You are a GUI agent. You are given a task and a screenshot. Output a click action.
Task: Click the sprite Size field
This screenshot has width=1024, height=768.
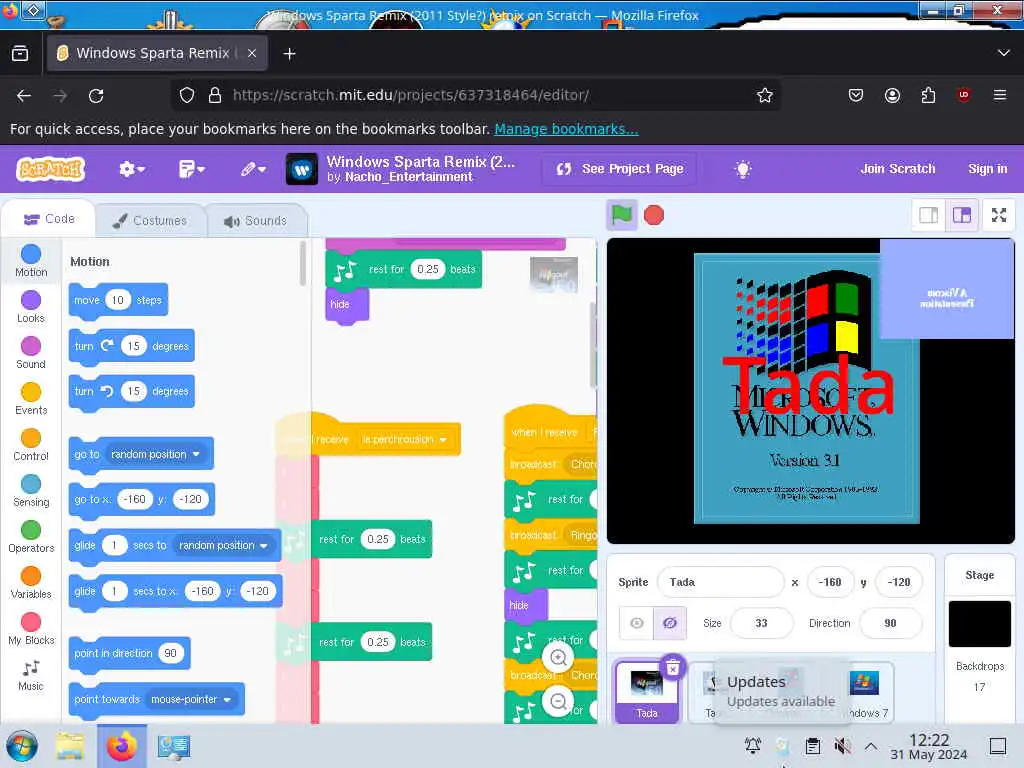[x=761, y=623]
